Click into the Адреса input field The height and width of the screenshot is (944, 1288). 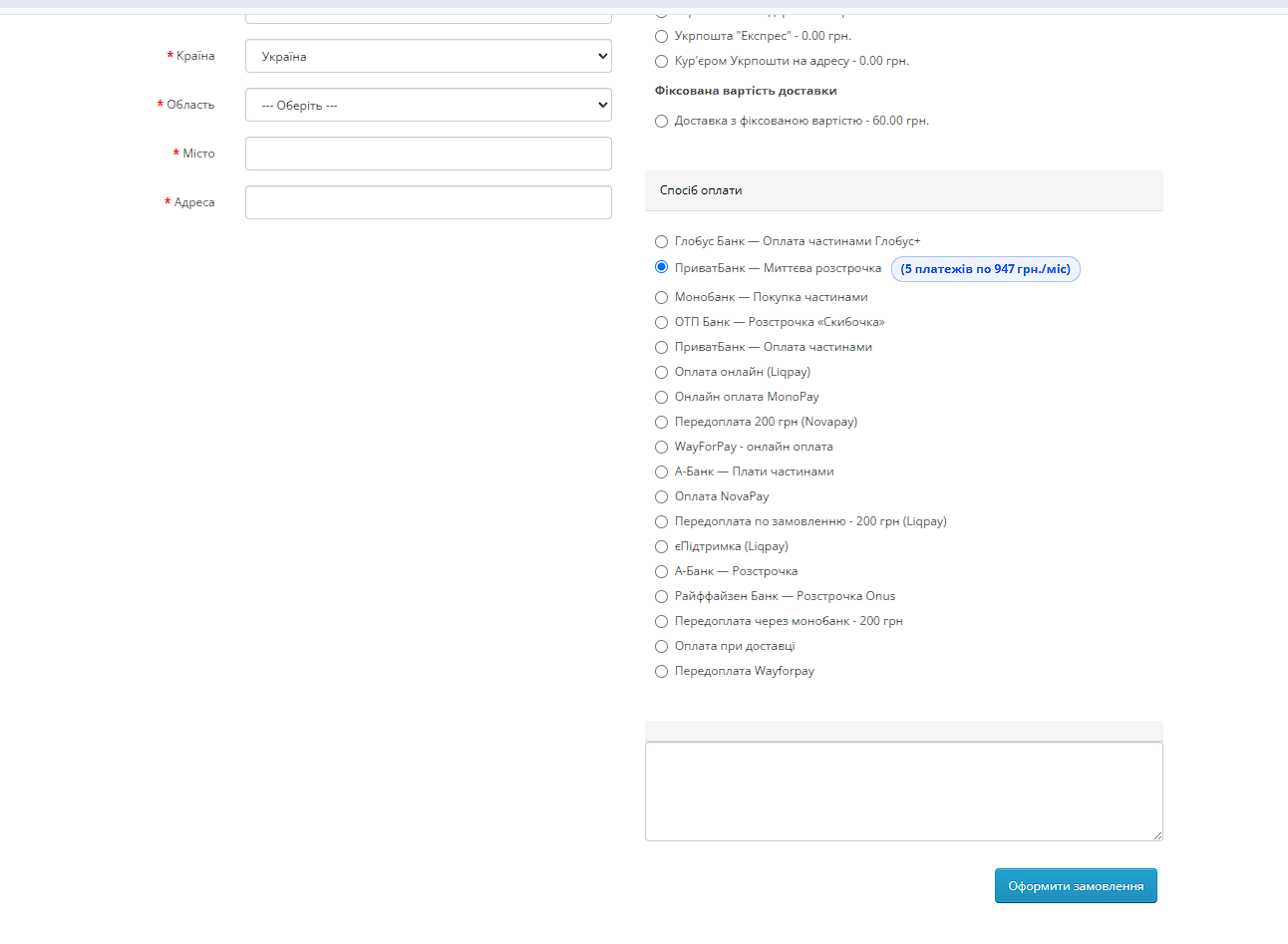tap(429, 202)
